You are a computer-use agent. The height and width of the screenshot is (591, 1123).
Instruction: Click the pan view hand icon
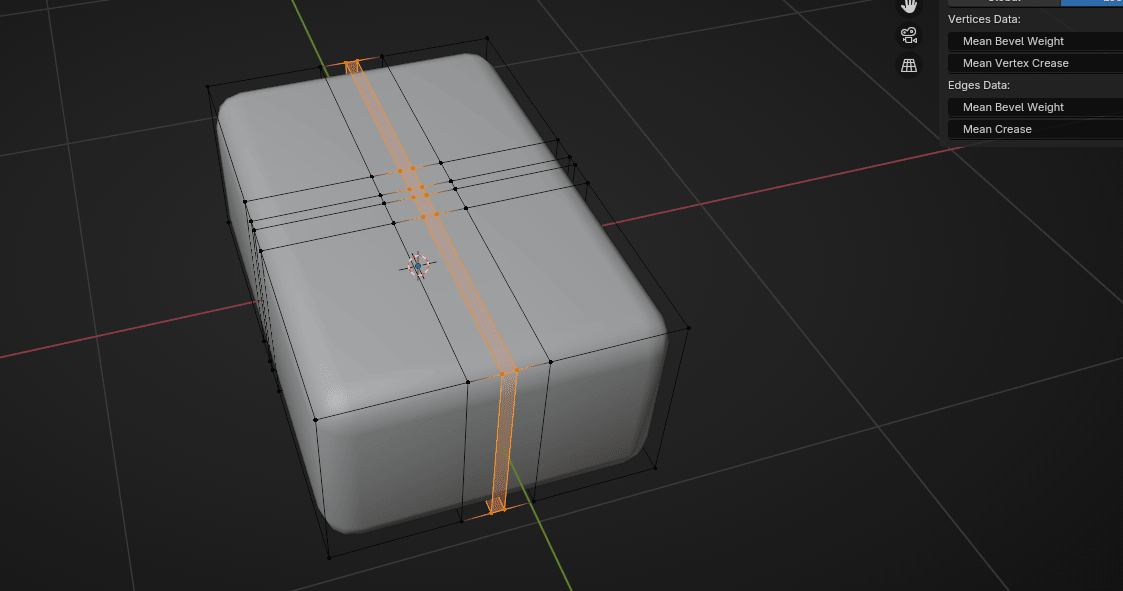[x=909, y=6]
